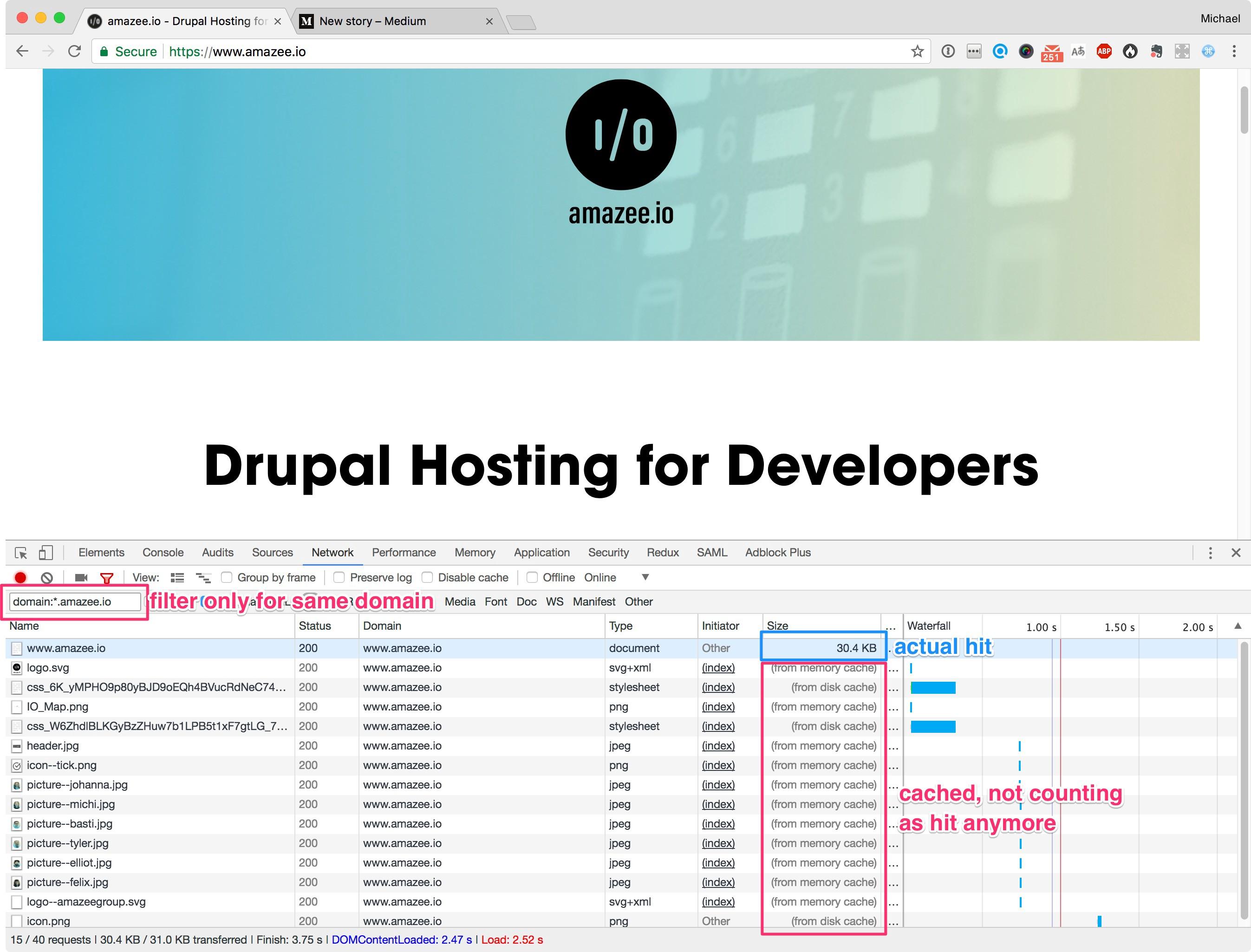Enable the Disable cache checkbox

coord(427,577)
